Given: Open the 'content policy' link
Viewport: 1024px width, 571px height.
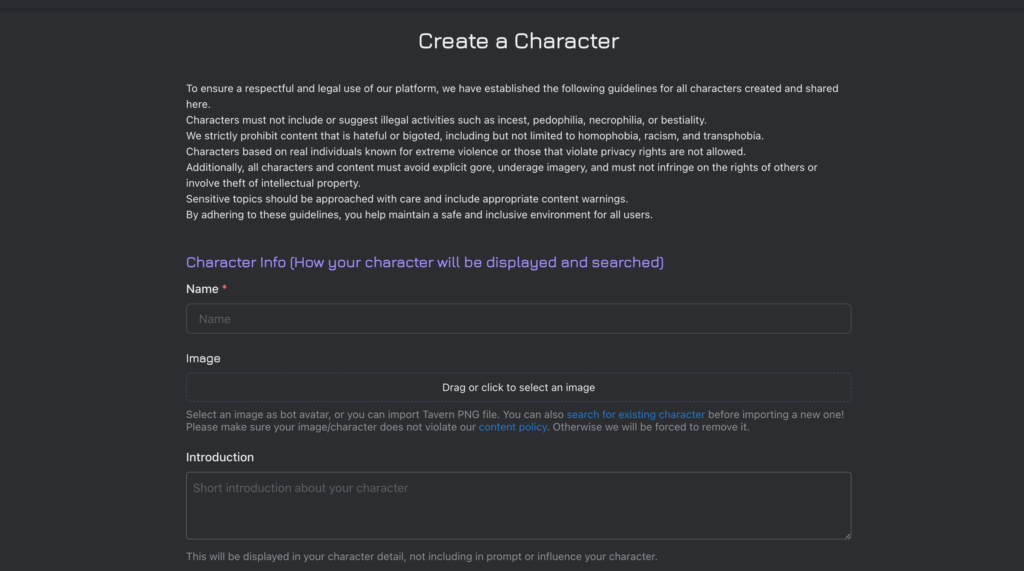Looking at the screenshot, I should (512, 427).
